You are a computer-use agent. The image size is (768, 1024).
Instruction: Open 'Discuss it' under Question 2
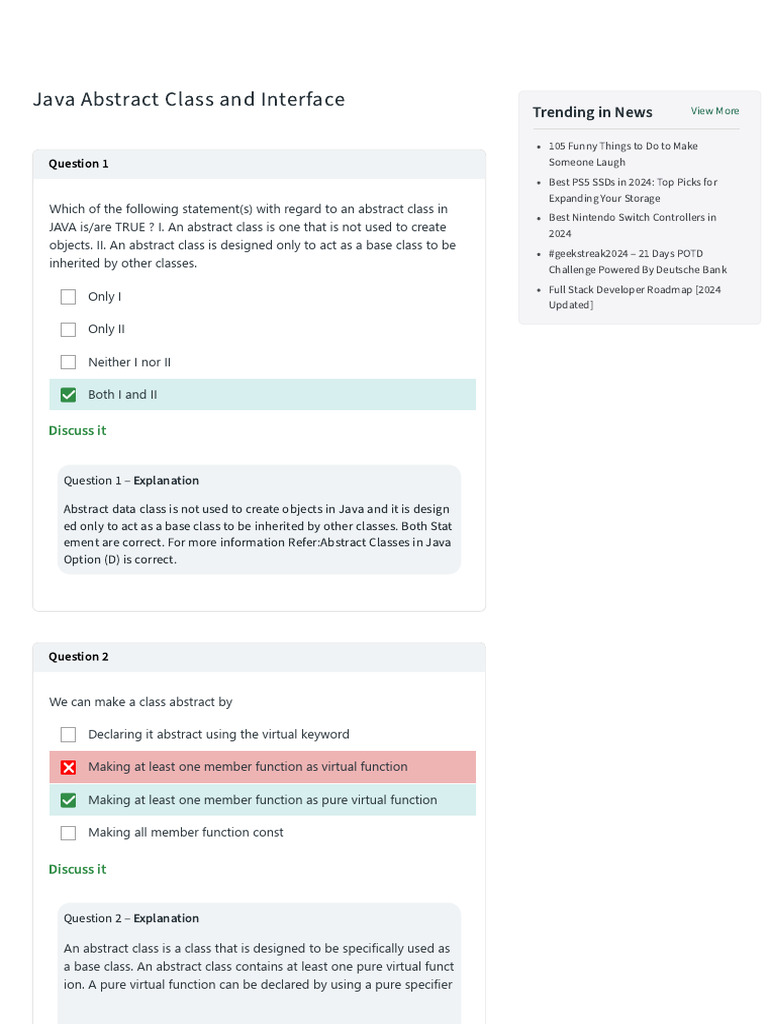[x=77, y=869]
